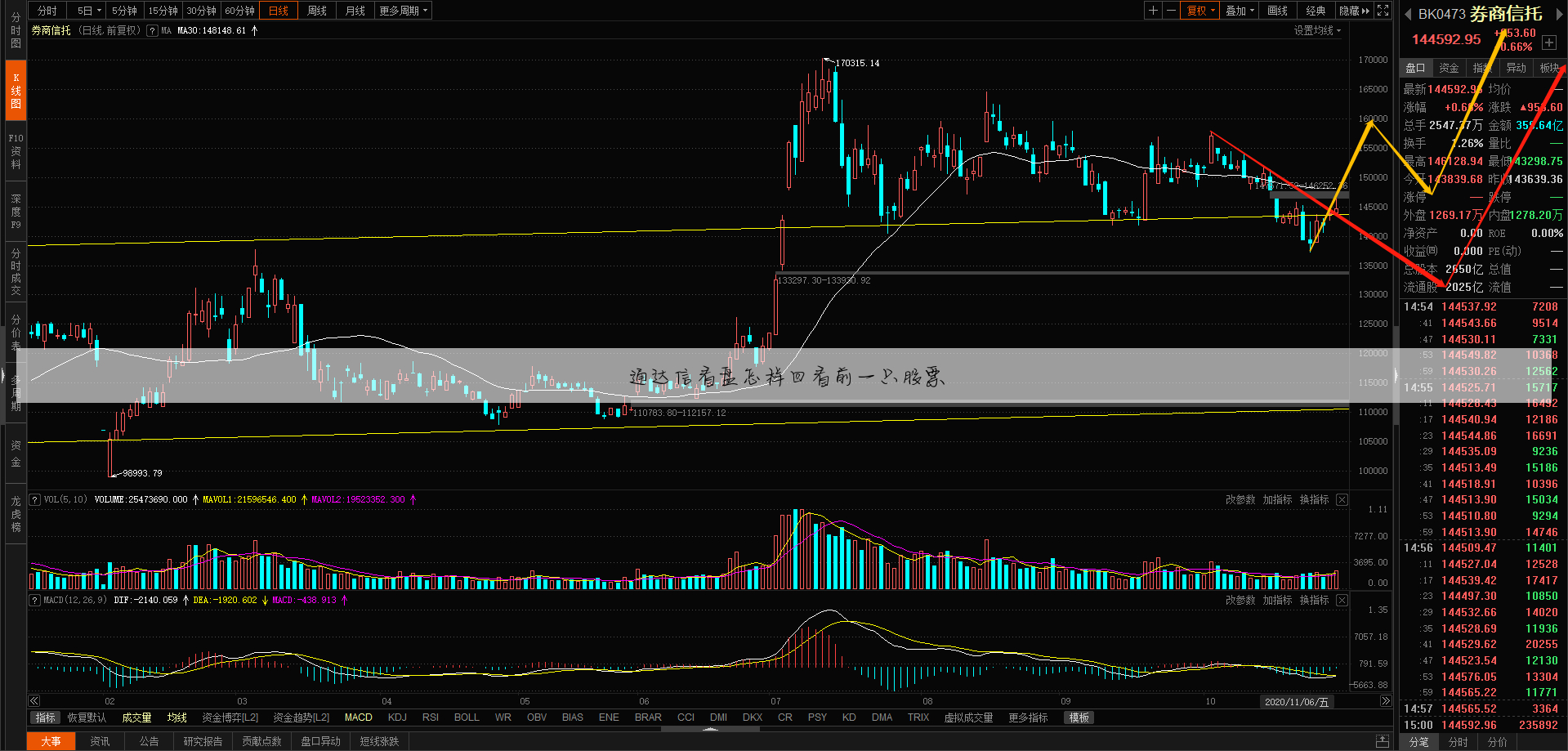Open 复权 dropdown

coord(1201,11)
